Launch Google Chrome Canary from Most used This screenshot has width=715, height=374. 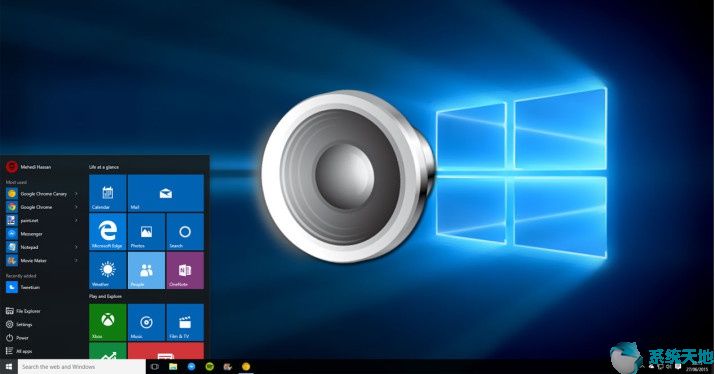(42, 194)
